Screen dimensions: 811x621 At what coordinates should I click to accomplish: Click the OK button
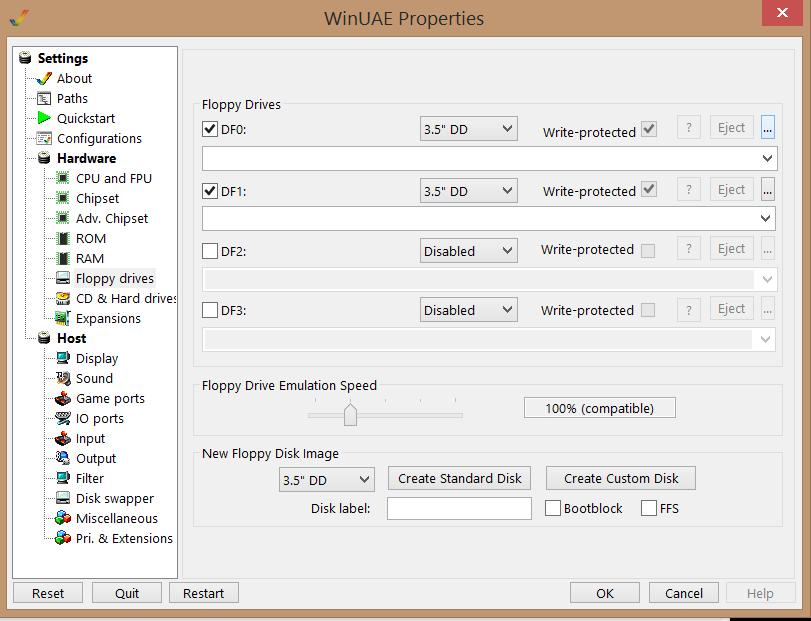tap(605, 593)
